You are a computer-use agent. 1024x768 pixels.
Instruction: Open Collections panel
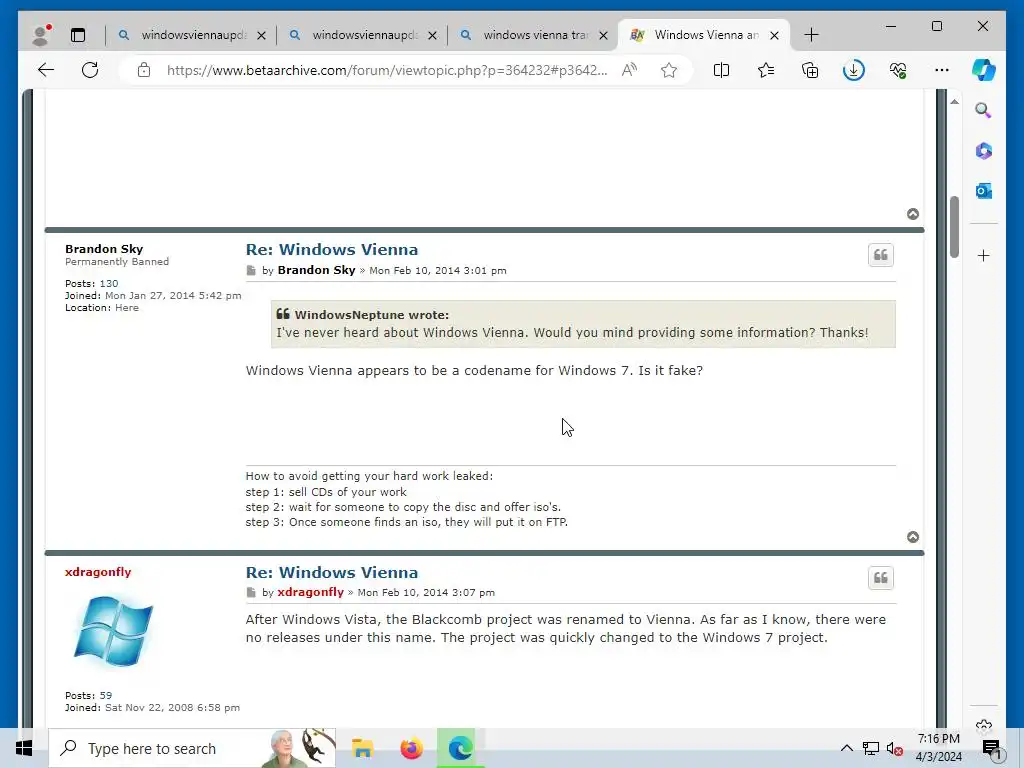810,70
